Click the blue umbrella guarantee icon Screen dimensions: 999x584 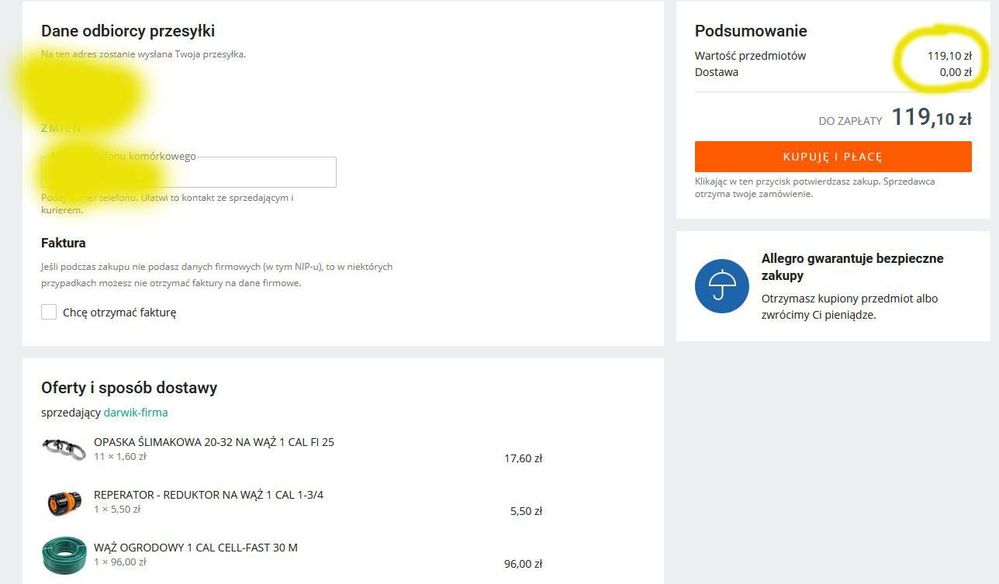click(x=721, y=286)
